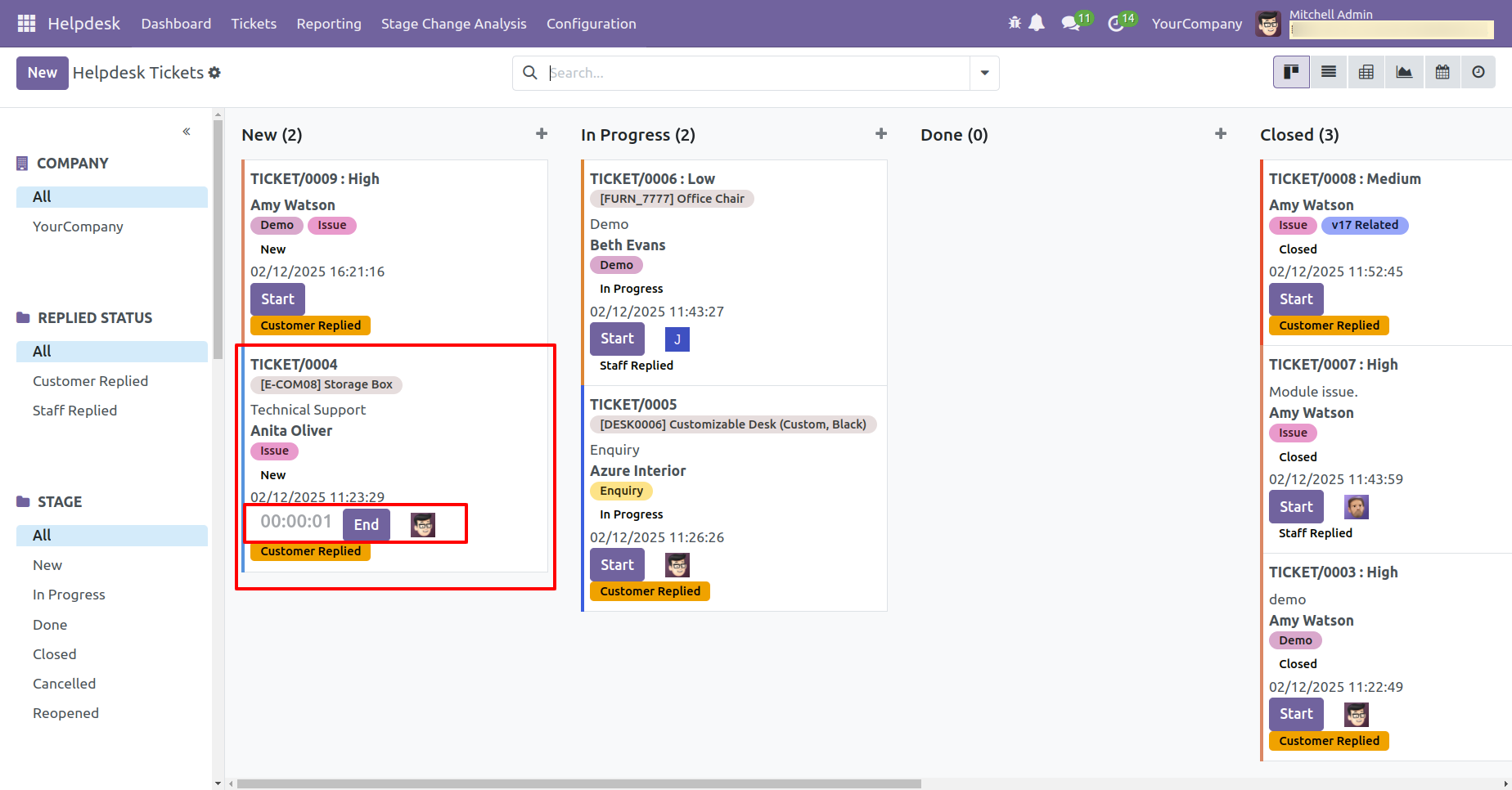Filter stage by In Progress
Image resolution: width=1512 pixels, height=790 pixels.
coord(70,595)
